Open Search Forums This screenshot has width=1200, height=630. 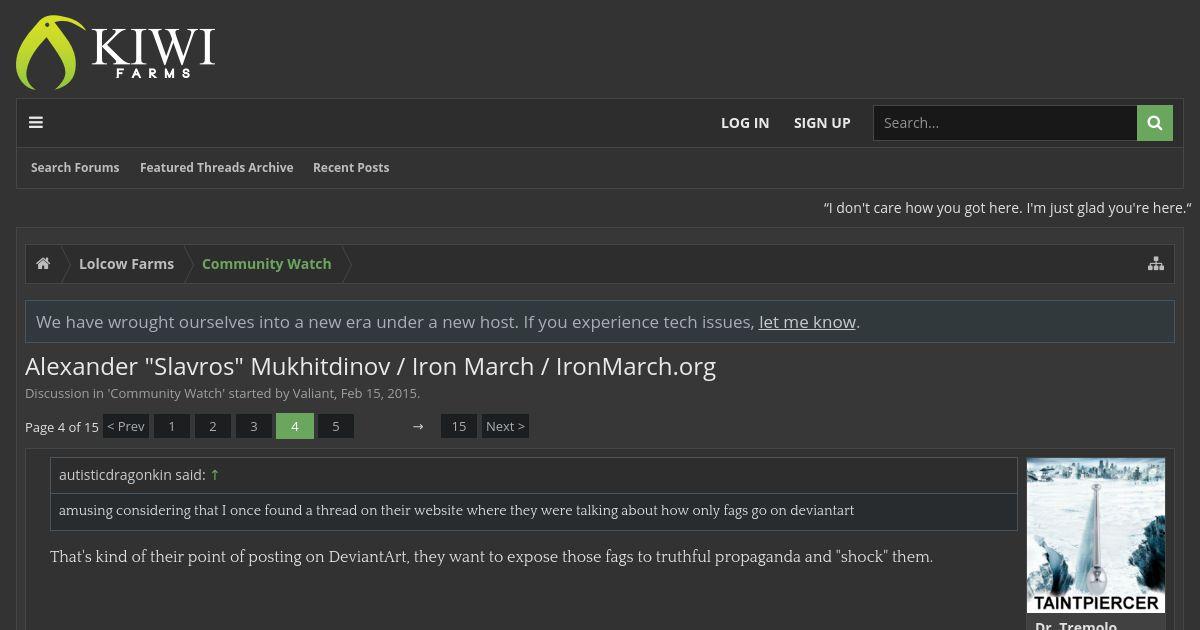click(x=75, y=168)
